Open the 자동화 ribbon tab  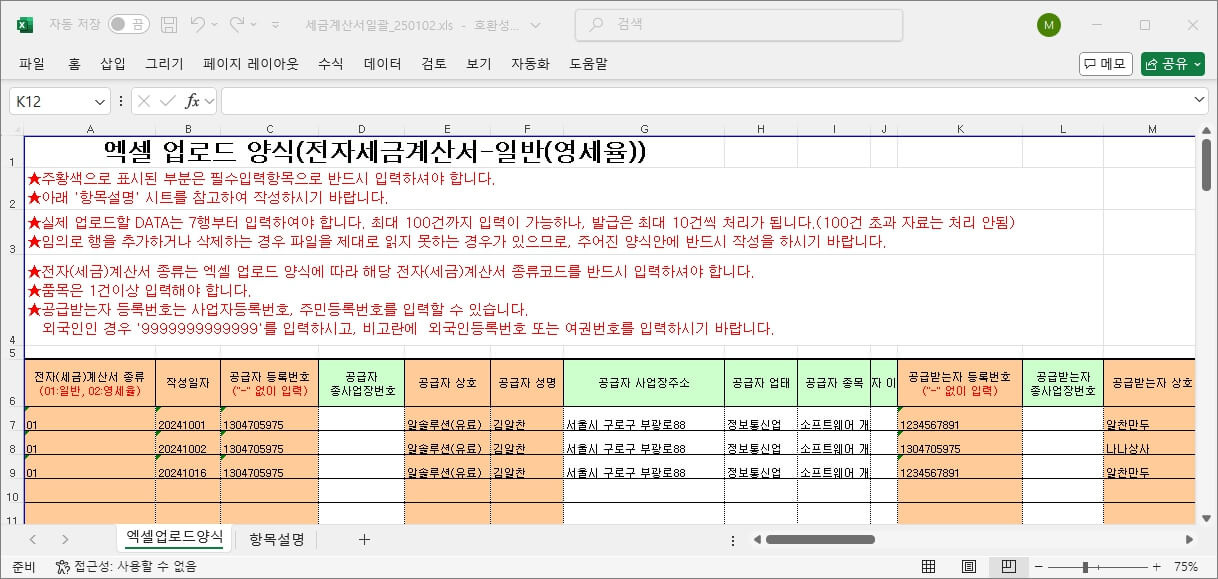point(530,63)
